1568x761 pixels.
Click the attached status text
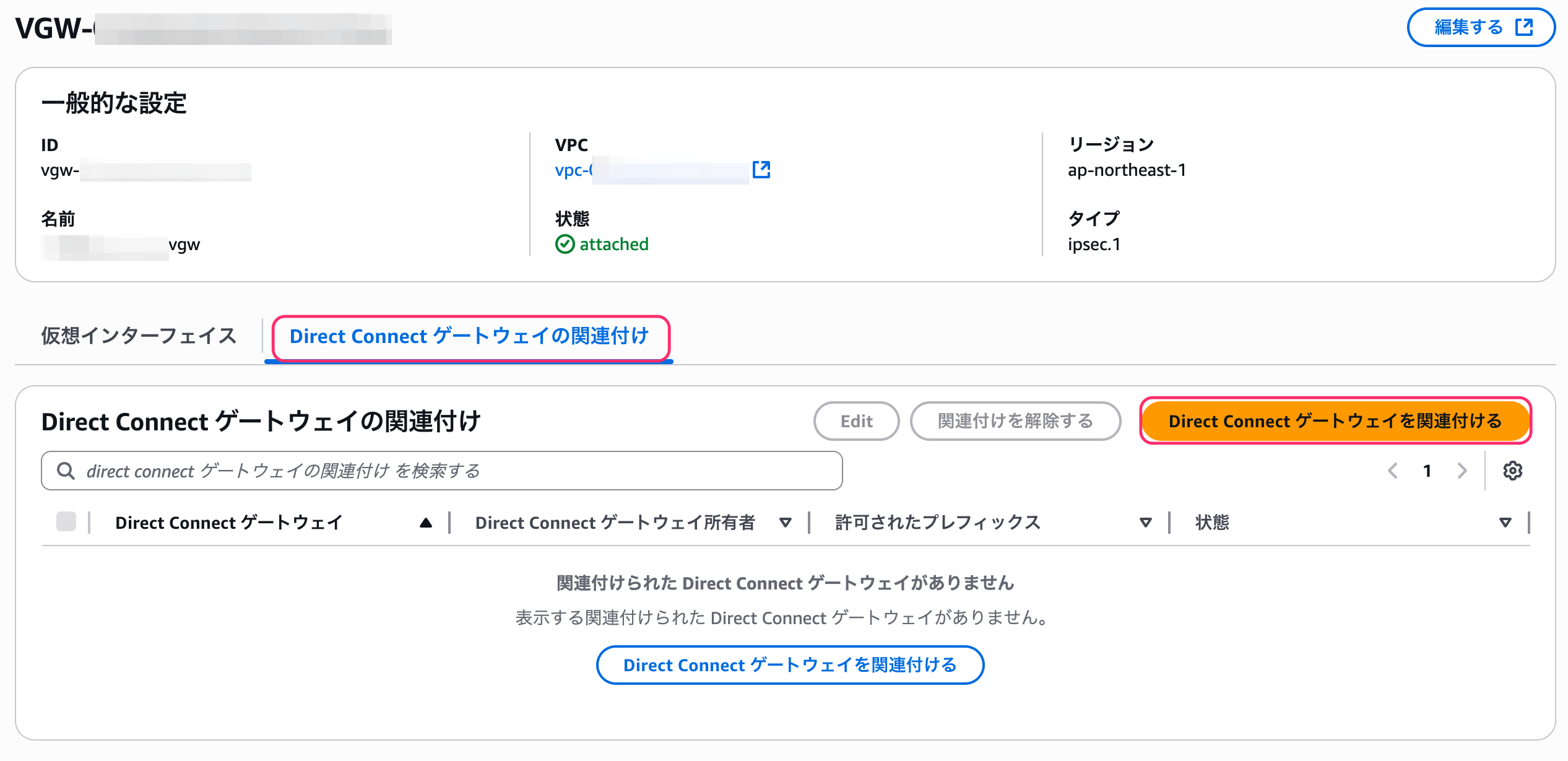click(614, 244)
